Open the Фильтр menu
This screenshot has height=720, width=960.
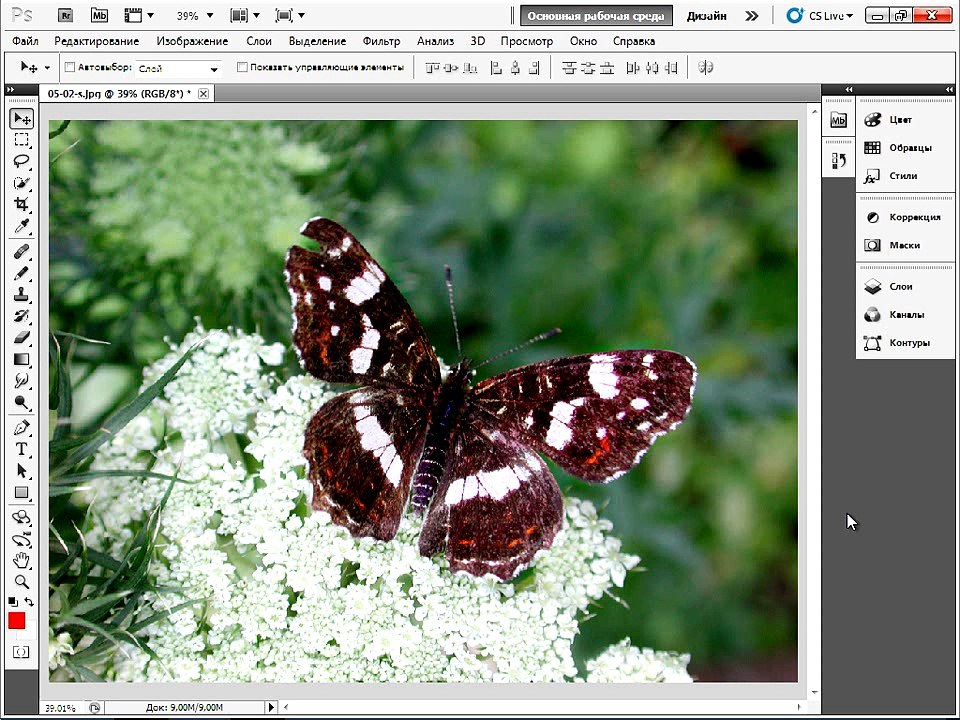[x=381, y=41]
